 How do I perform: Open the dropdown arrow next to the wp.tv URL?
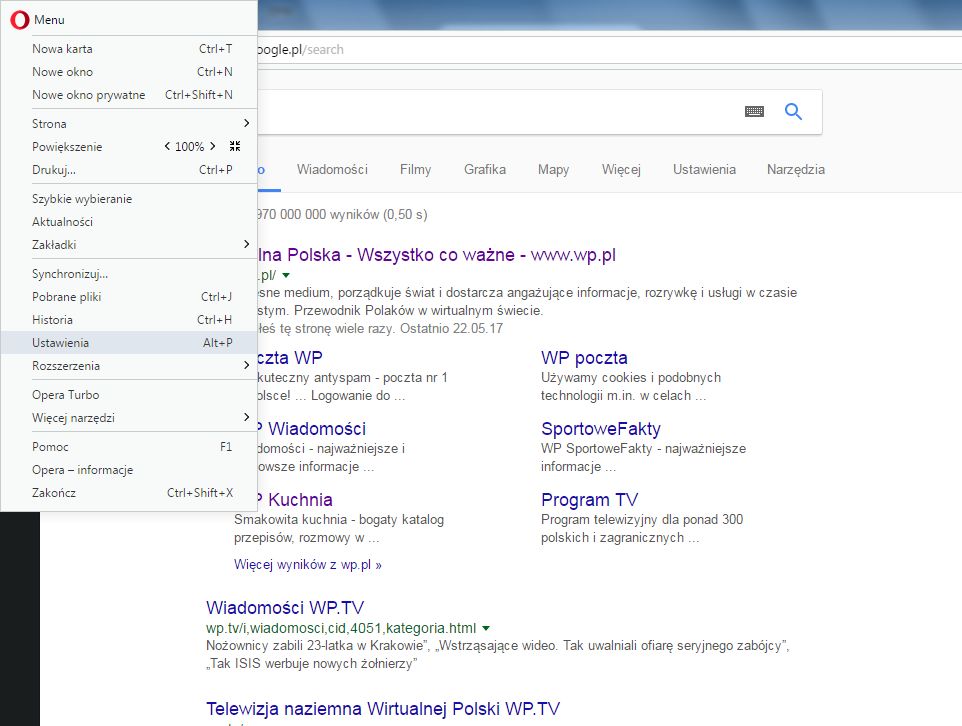pyautogui.click(x=486, y=628)
